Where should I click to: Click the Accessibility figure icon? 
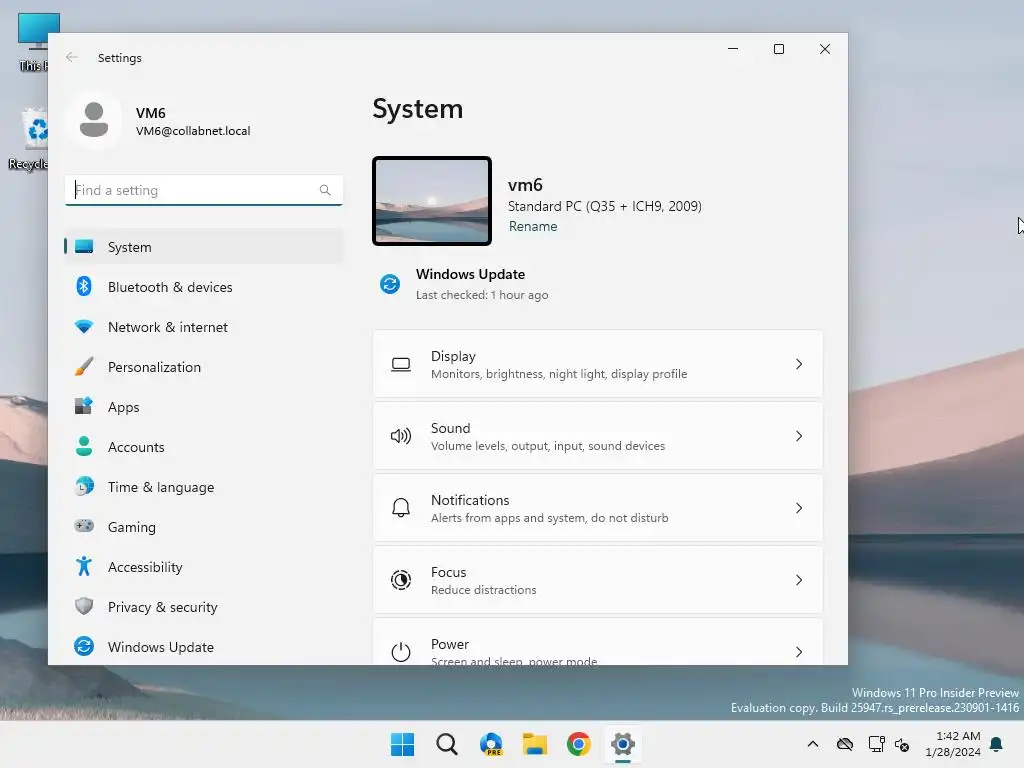point(84,566)
